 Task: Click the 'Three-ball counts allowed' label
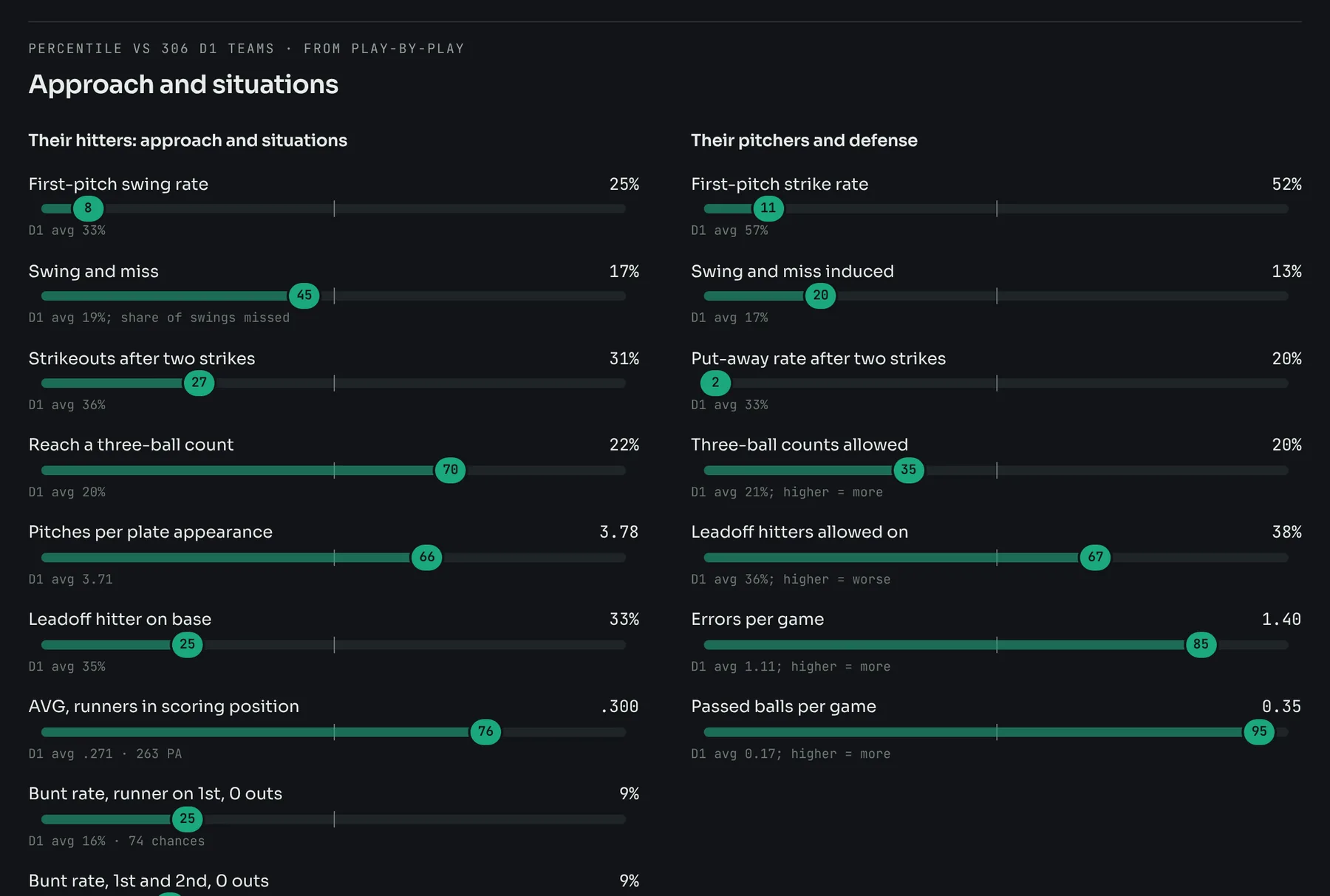[799, 445]
